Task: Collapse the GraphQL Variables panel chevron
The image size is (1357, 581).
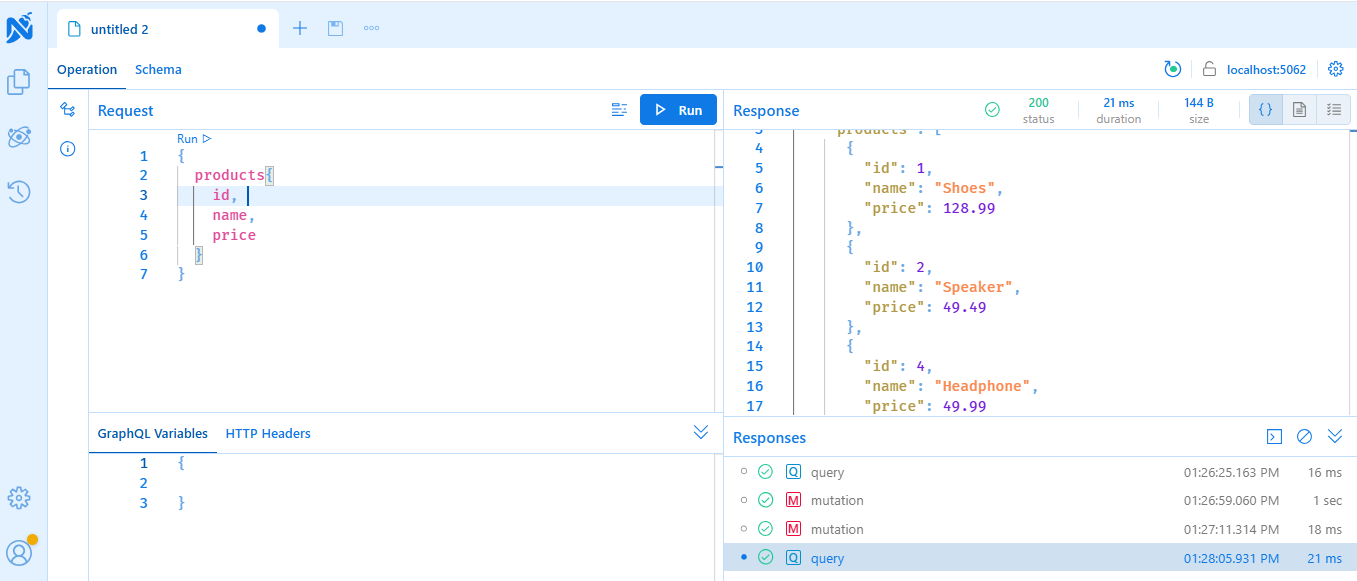Action: point(701,432)
